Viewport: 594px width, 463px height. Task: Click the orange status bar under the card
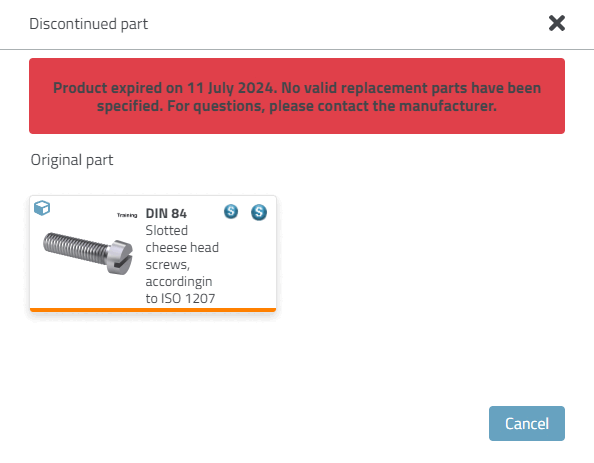[x=153, y=310]
